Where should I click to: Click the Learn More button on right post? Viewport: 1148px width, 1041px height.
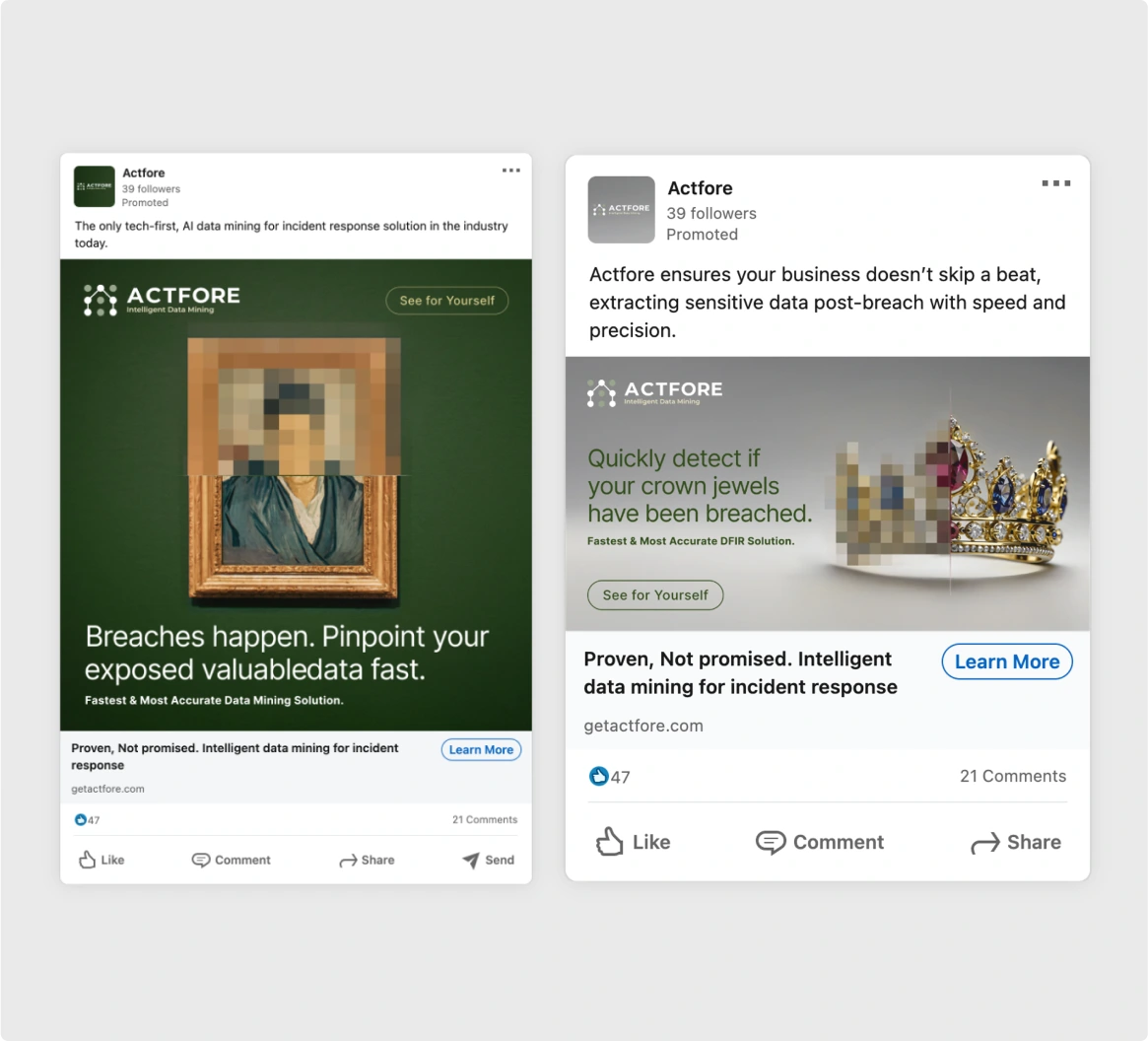(x=1007, y=661)
